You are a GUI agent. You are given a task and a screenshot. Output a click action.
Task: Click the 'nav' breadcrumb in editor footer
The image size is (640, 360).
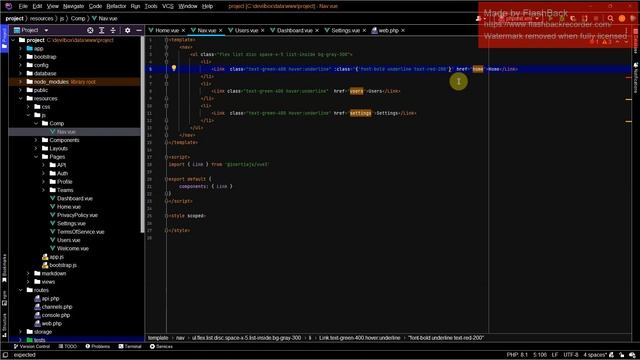(x=180, y=338)
